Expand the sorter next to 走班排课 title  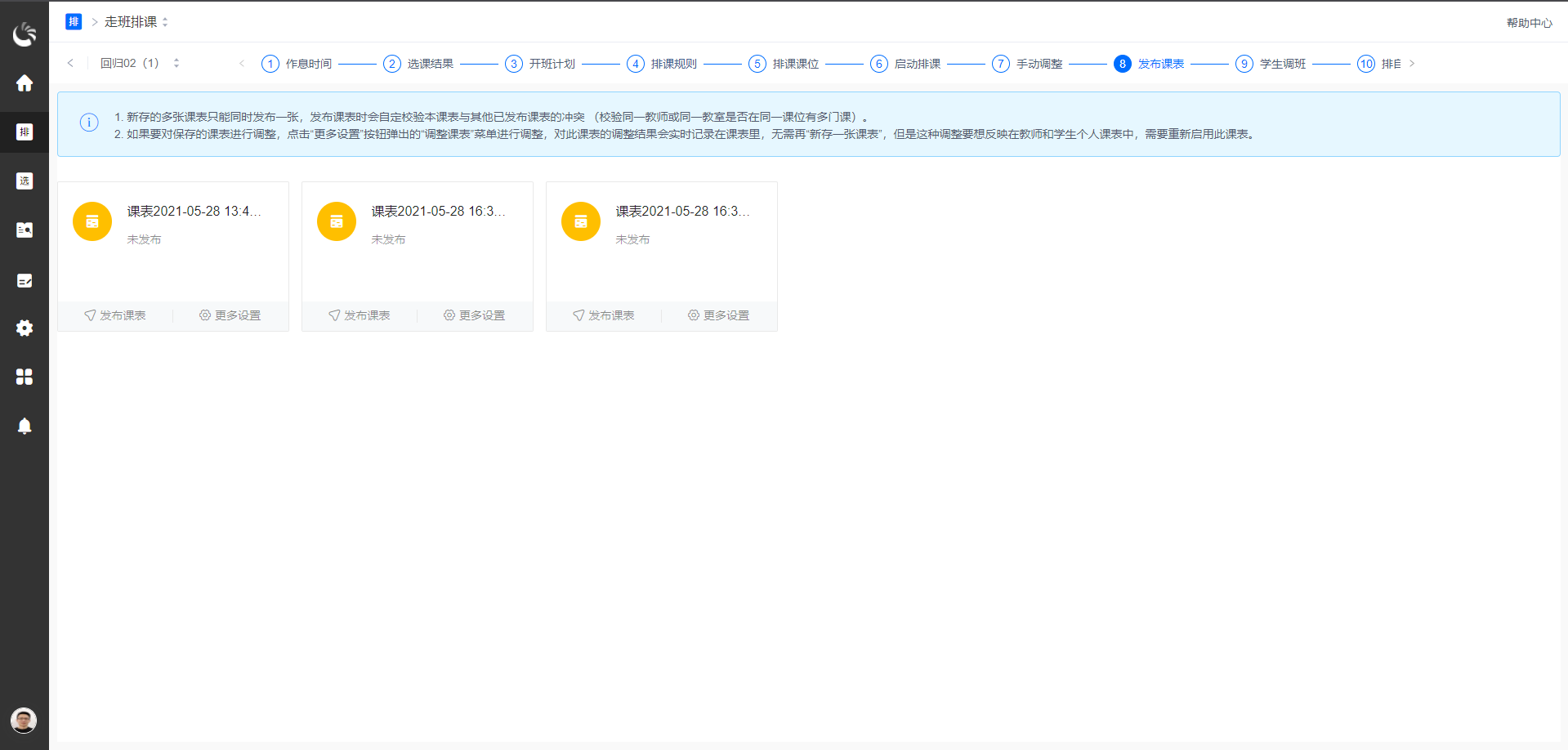pos(165,22)
